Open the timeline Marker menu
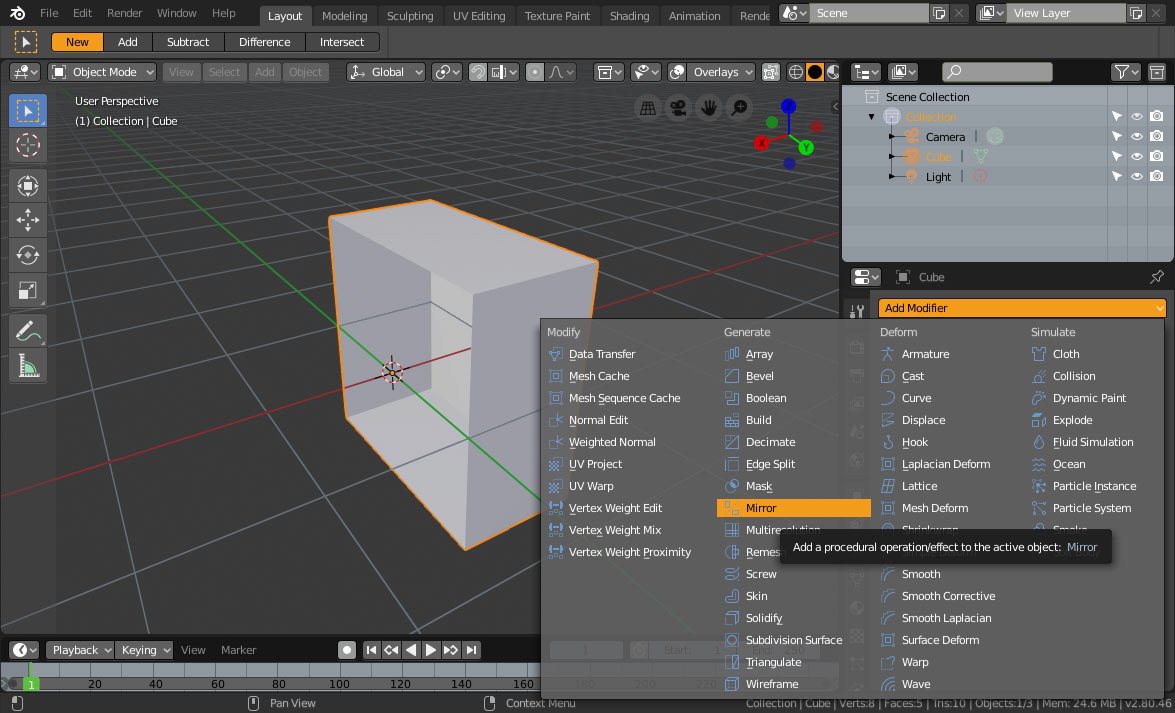The height and width of the screenshot is (713, 1175). [x=238, y=650]
